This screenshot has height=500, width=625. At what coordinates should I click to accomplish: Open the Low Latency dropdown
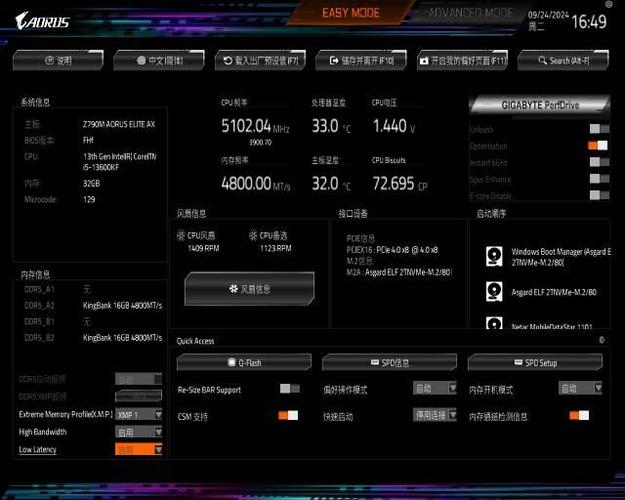tap(139, 449)
